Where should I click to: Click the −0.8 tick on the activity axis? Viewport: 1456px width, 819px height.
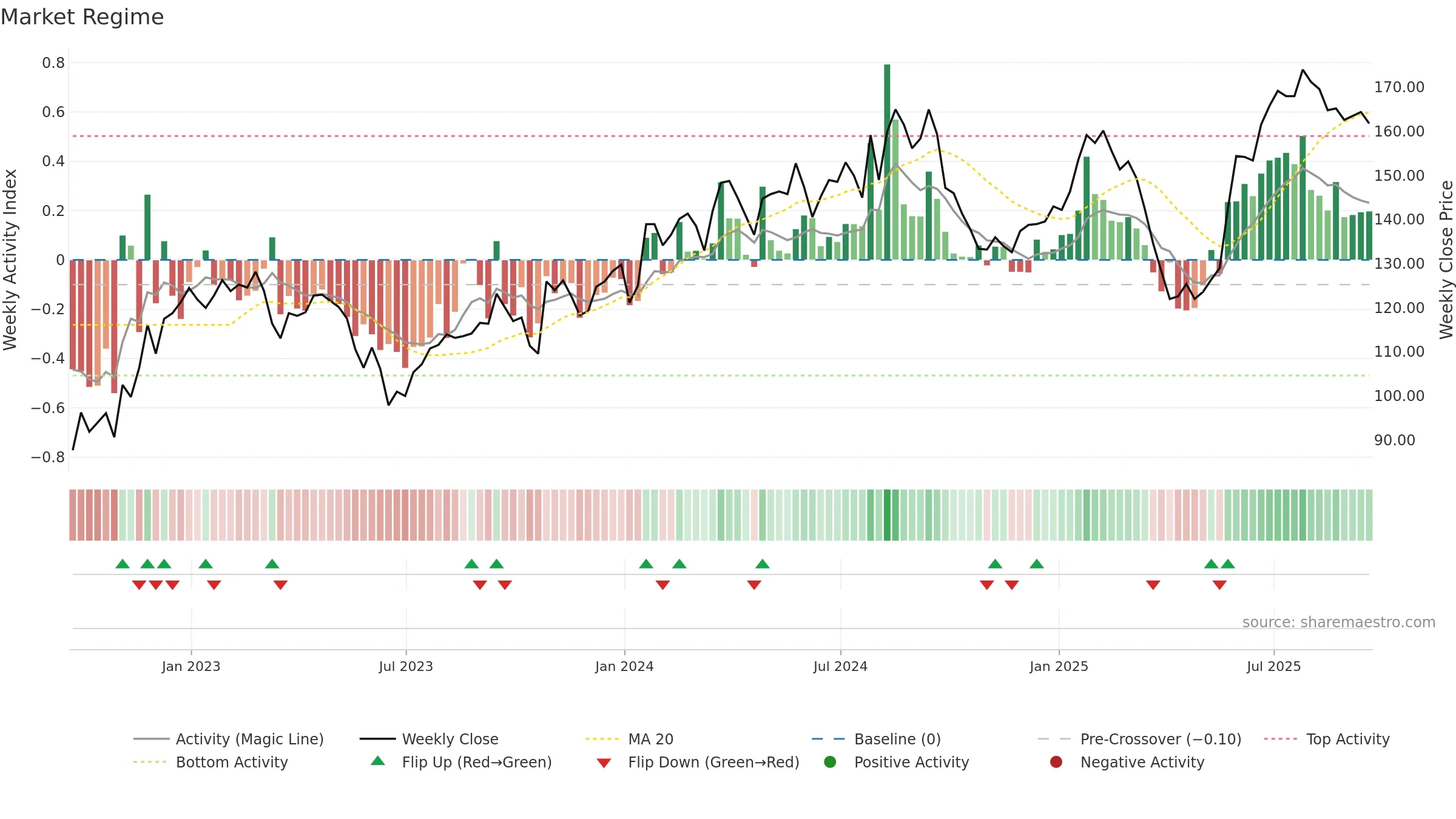pyautogui.click(x=48, y=457)
